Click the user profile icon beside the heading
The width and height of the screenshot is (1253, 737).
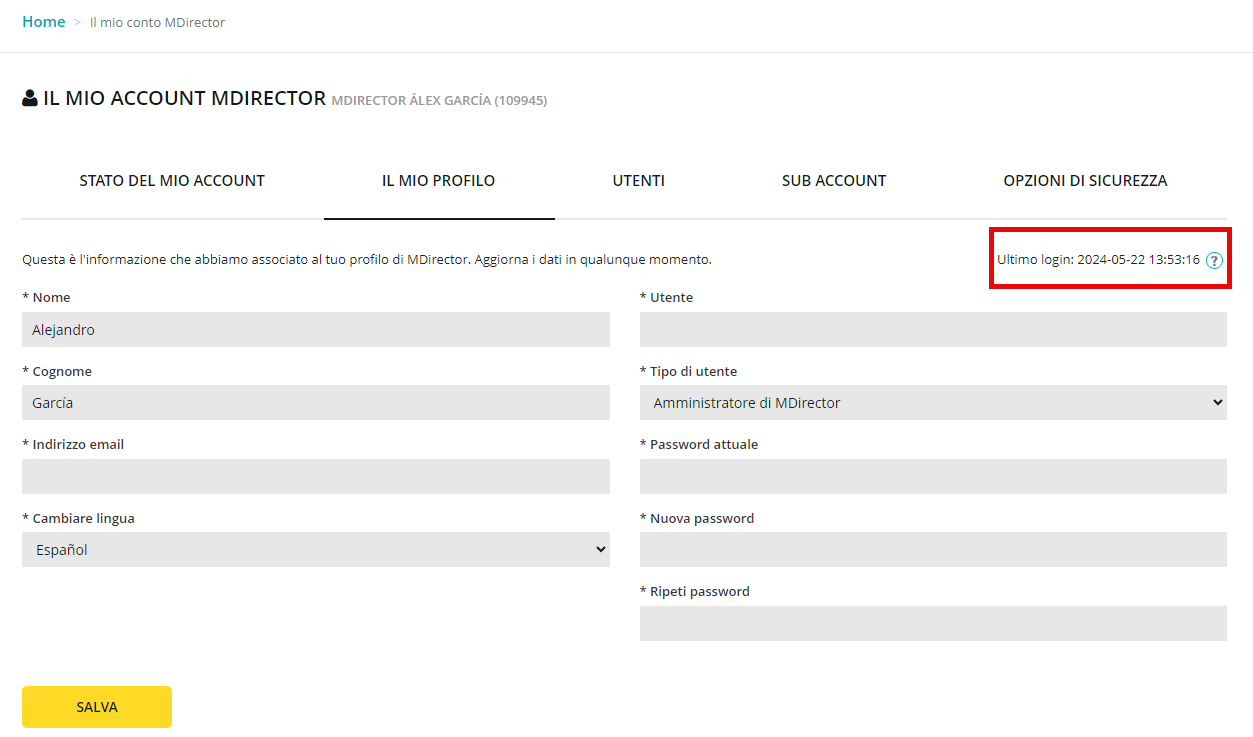point(30,98)
